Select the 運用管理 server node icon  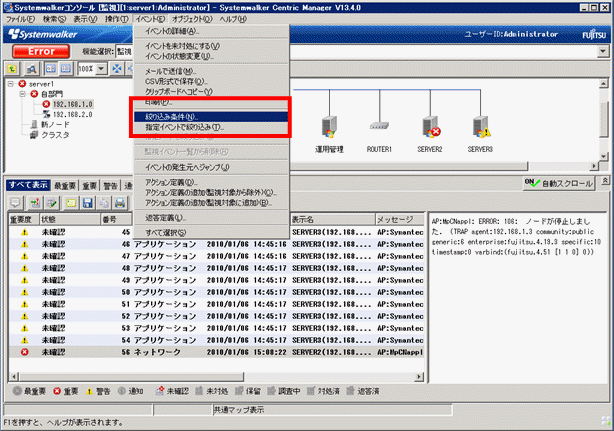click(x=329, y=127)
